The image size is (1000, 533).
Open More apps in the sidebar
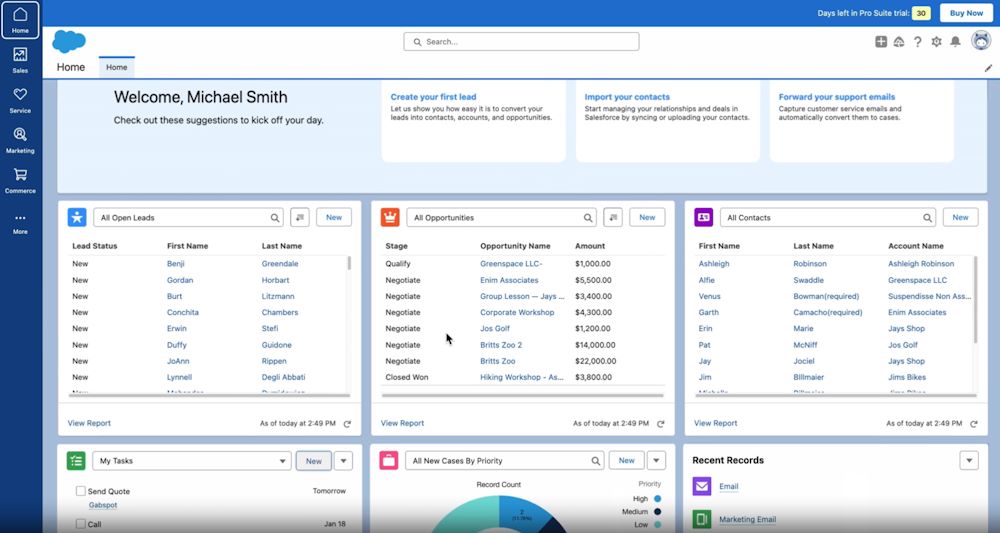pos(20,224)
